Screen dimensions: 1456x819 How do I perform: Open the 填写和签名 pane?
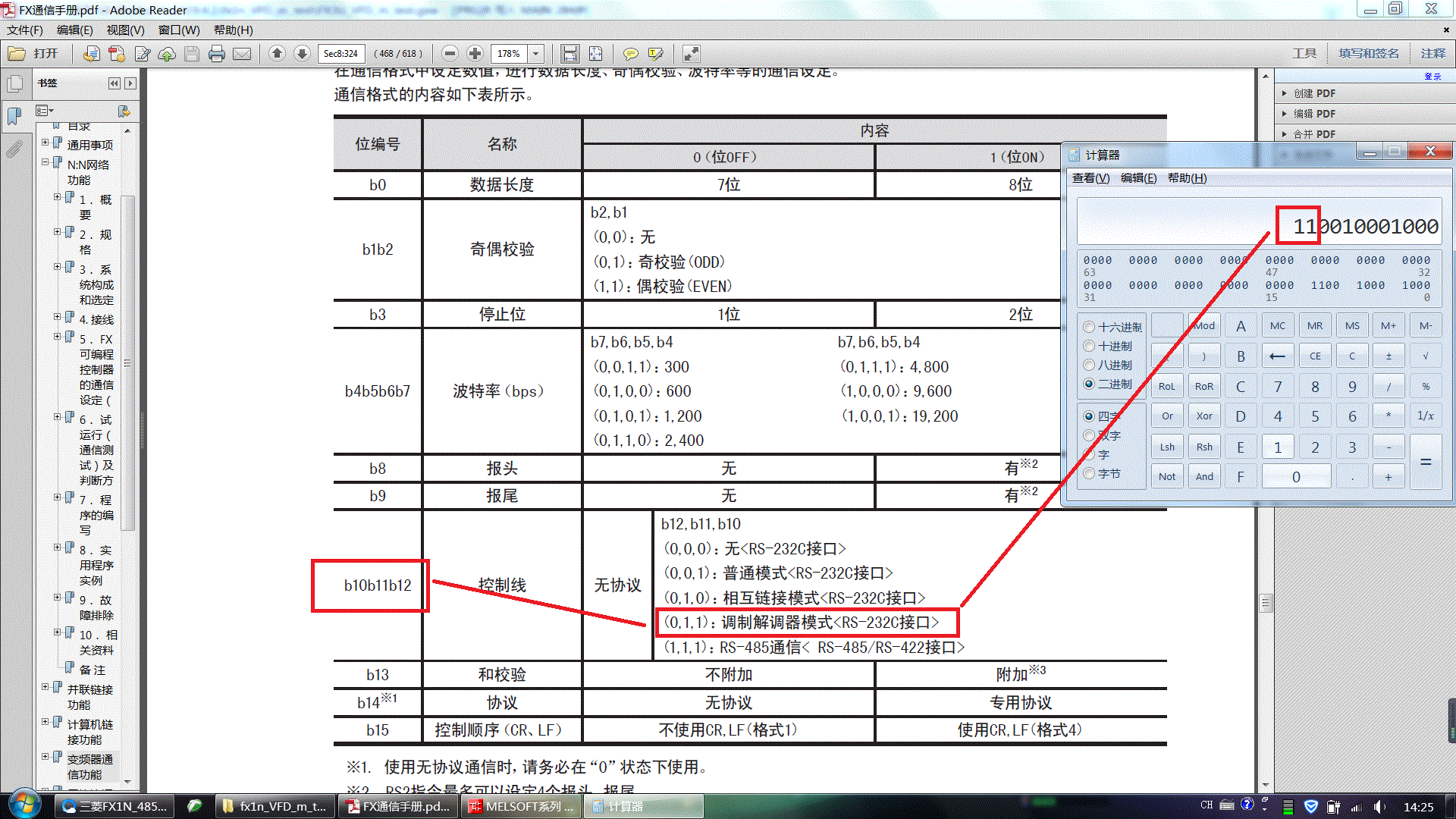tap(1368, 54)
